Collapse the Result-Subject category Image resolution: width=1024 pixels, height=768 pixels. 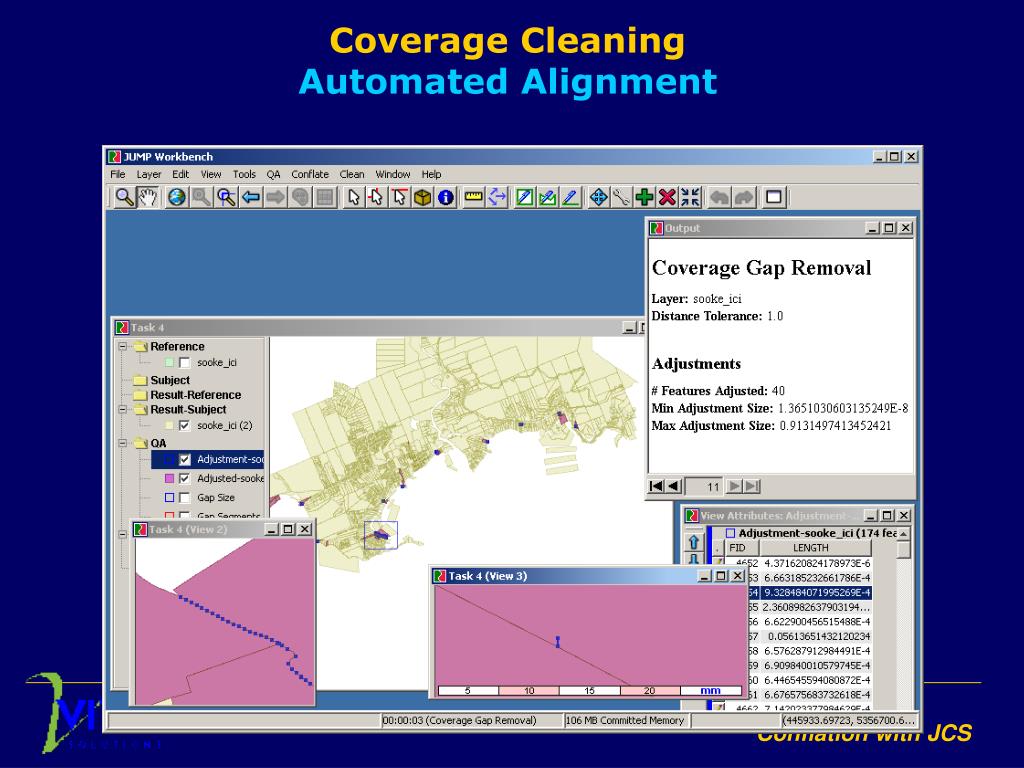point(123,409)
